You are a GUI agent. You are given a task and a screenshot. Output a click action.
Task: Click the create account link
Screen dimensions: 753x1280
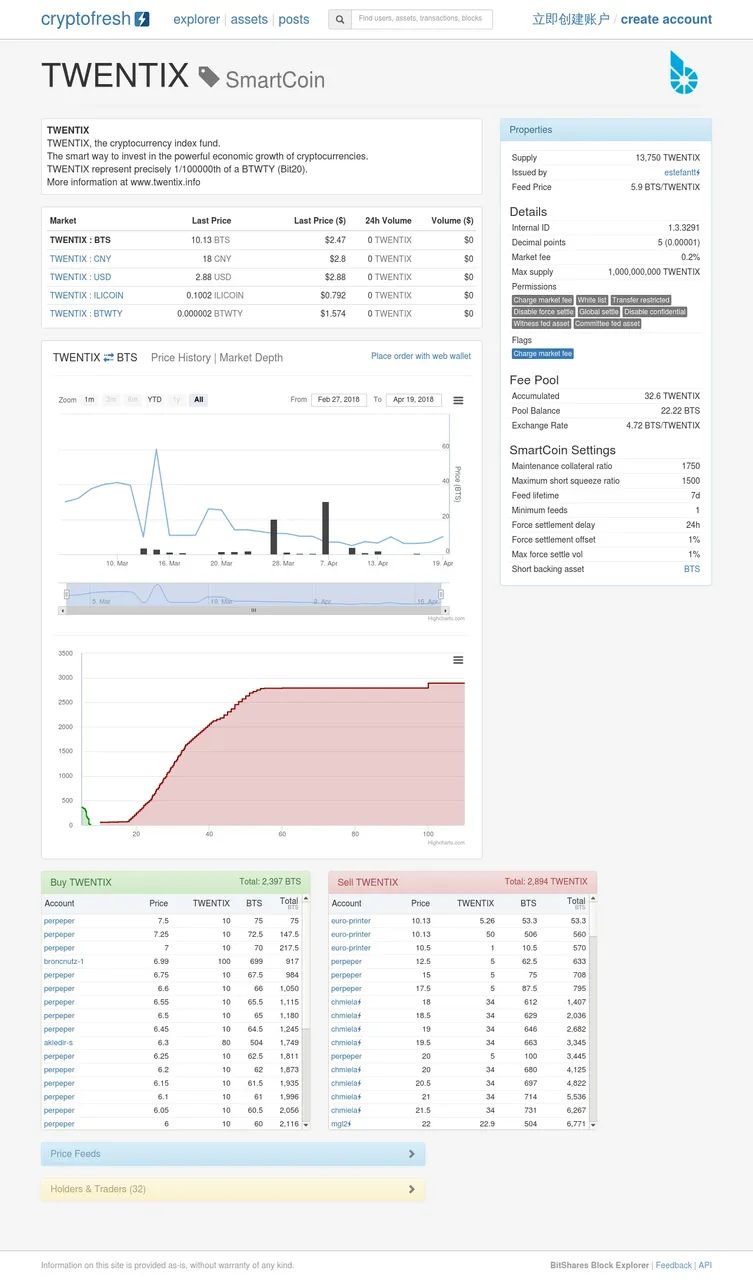click(666, 19)
